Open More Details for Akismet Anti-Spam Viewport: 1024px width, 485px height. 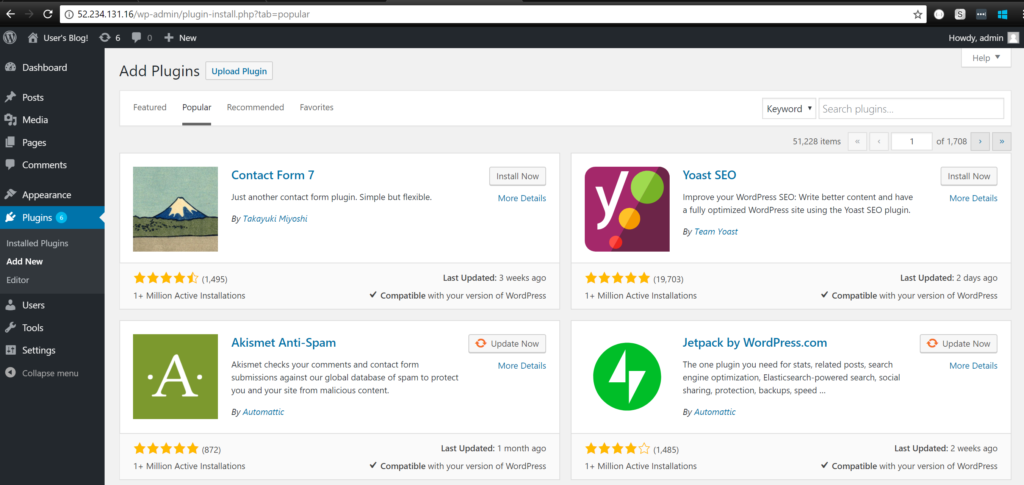(522, 366)
